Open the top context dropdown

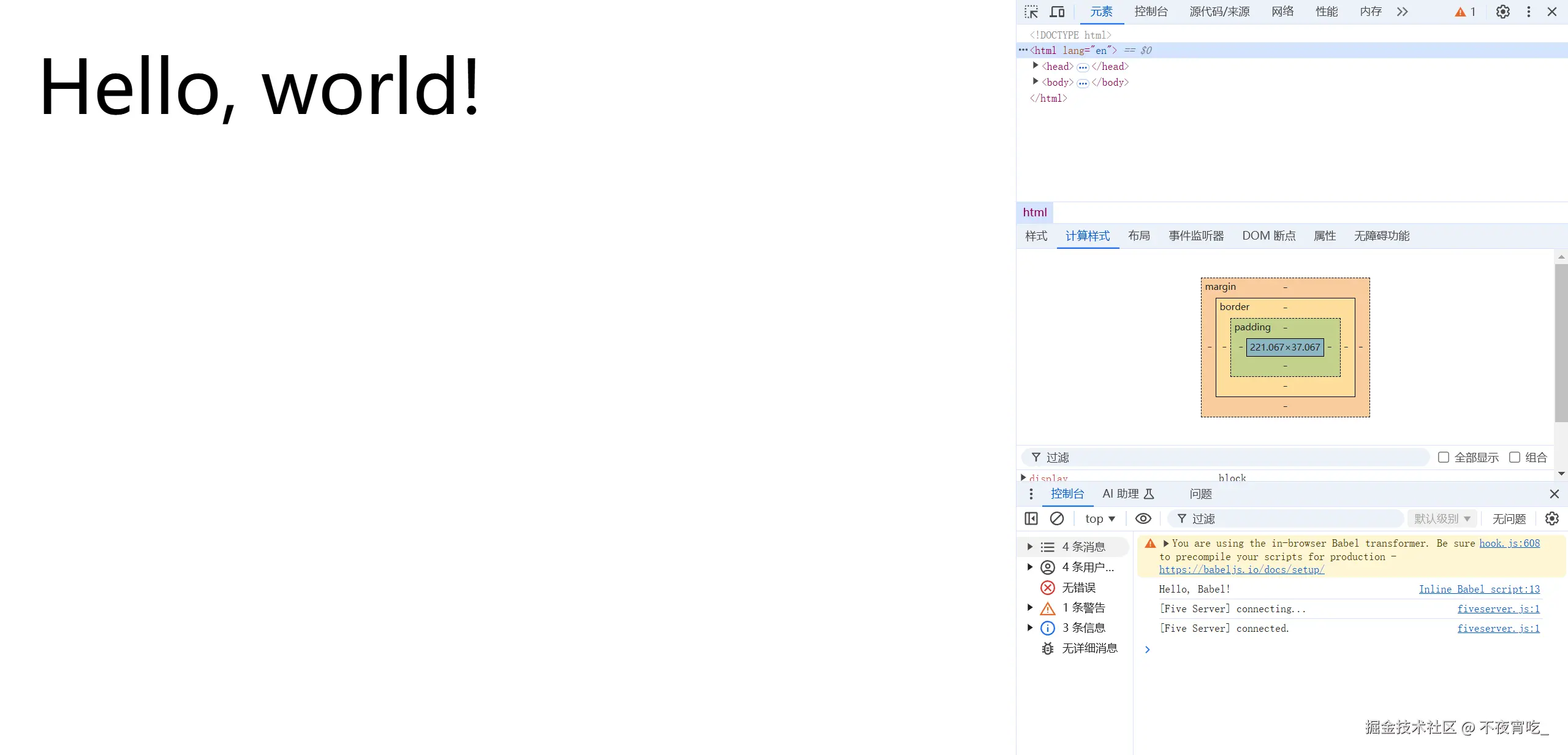click(1100, 518)
